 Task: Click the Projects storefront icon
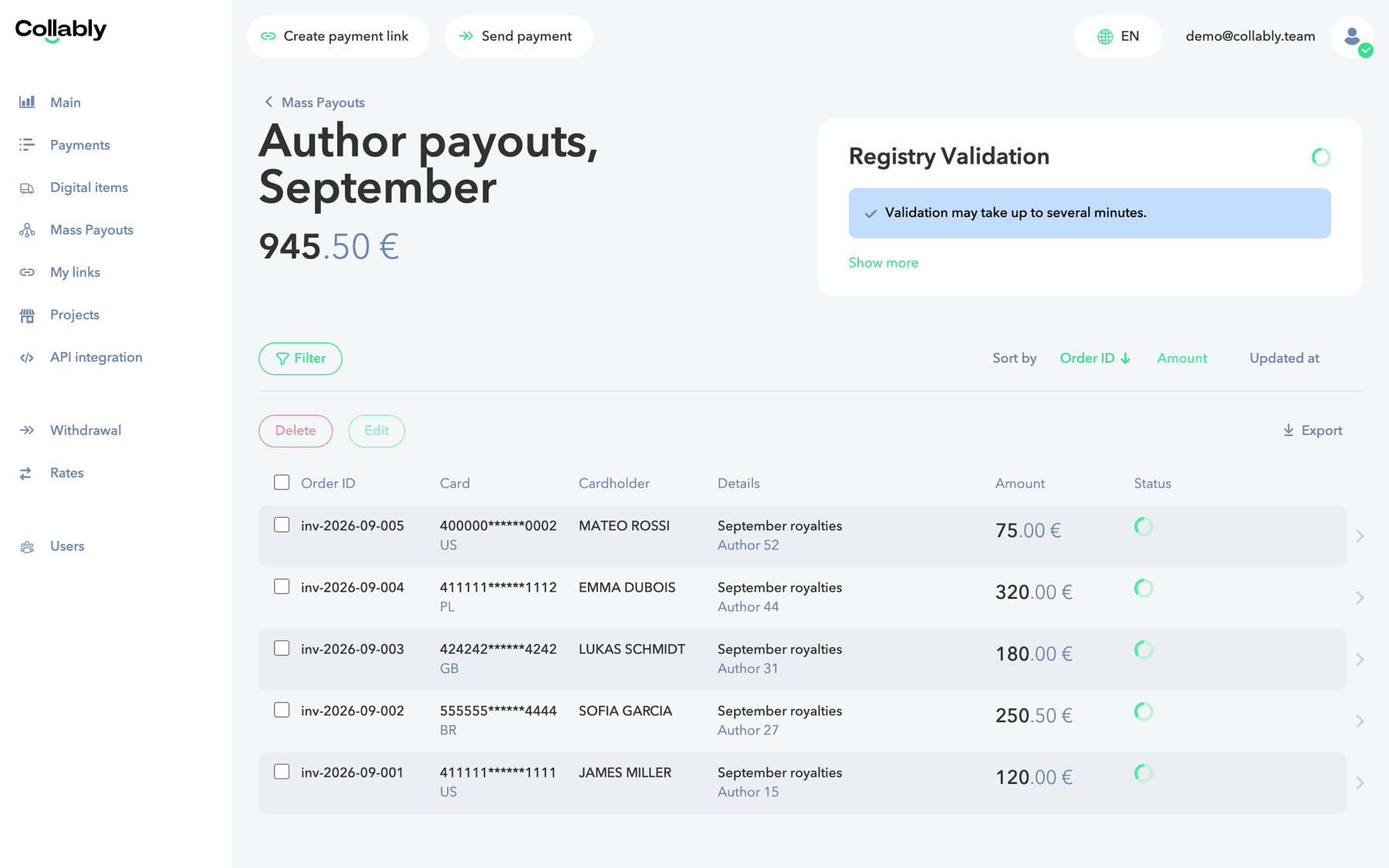[27, 315]
